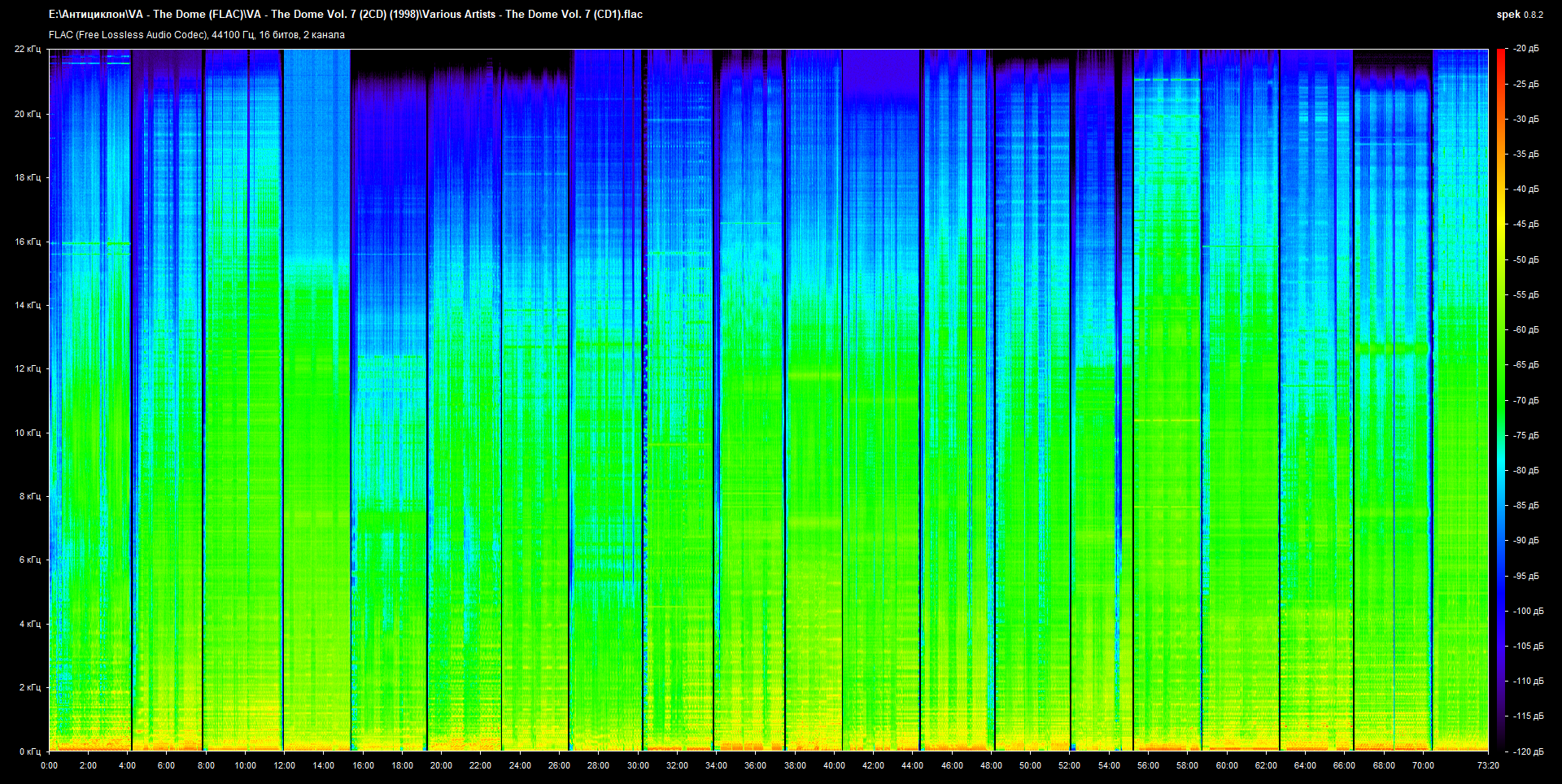This screenshot has height=784, width=1562.
Task: Click the 16 кГц frequency axis label
Action: coord(27,242)
